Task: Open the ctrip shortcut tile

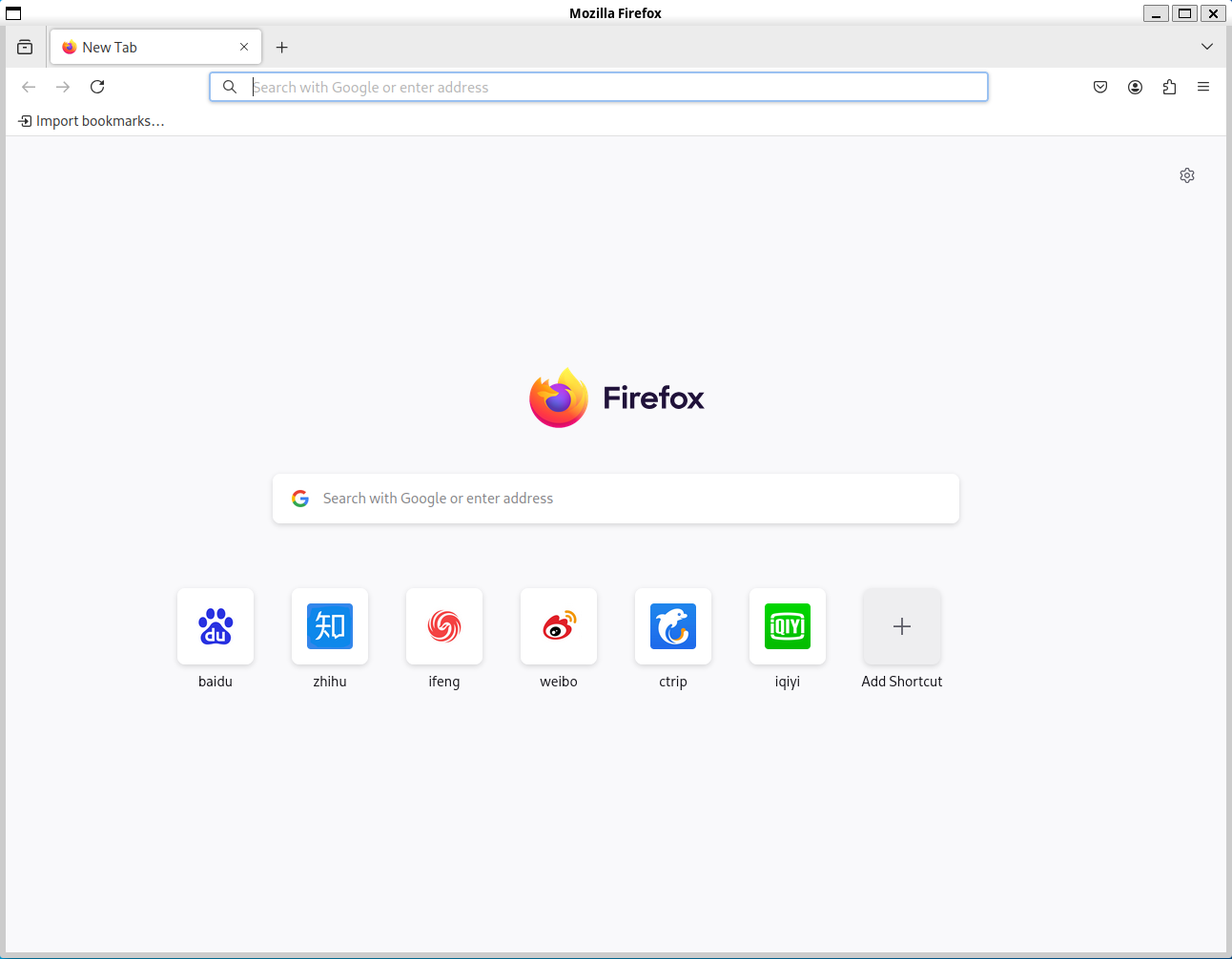Action: (x=673, y=626)
